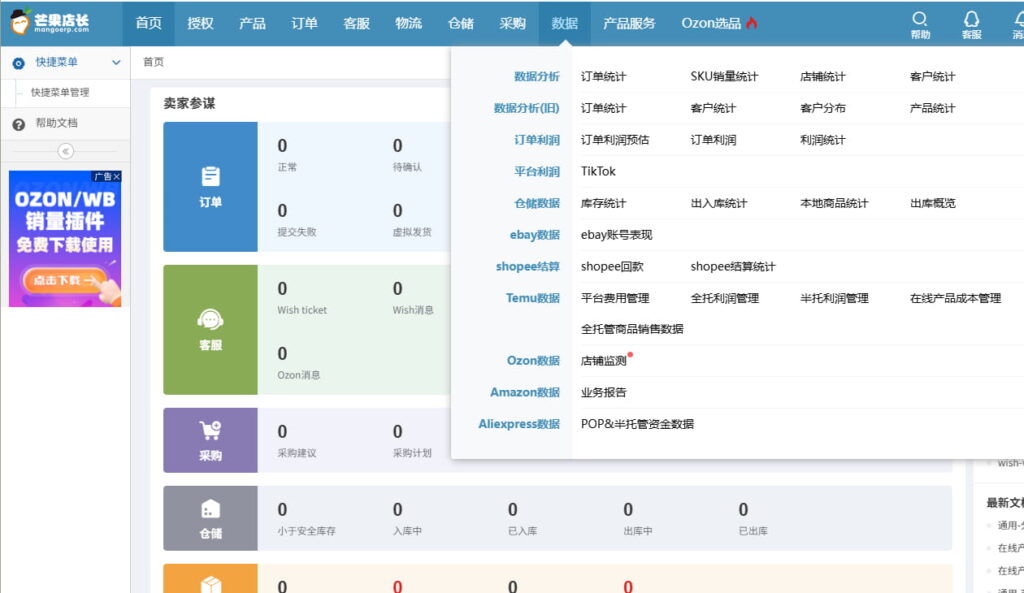Image resolution: width=1024 pixels, height=593 pixels.
Task: Open the Ozon选品 menu
Action: 719,23
